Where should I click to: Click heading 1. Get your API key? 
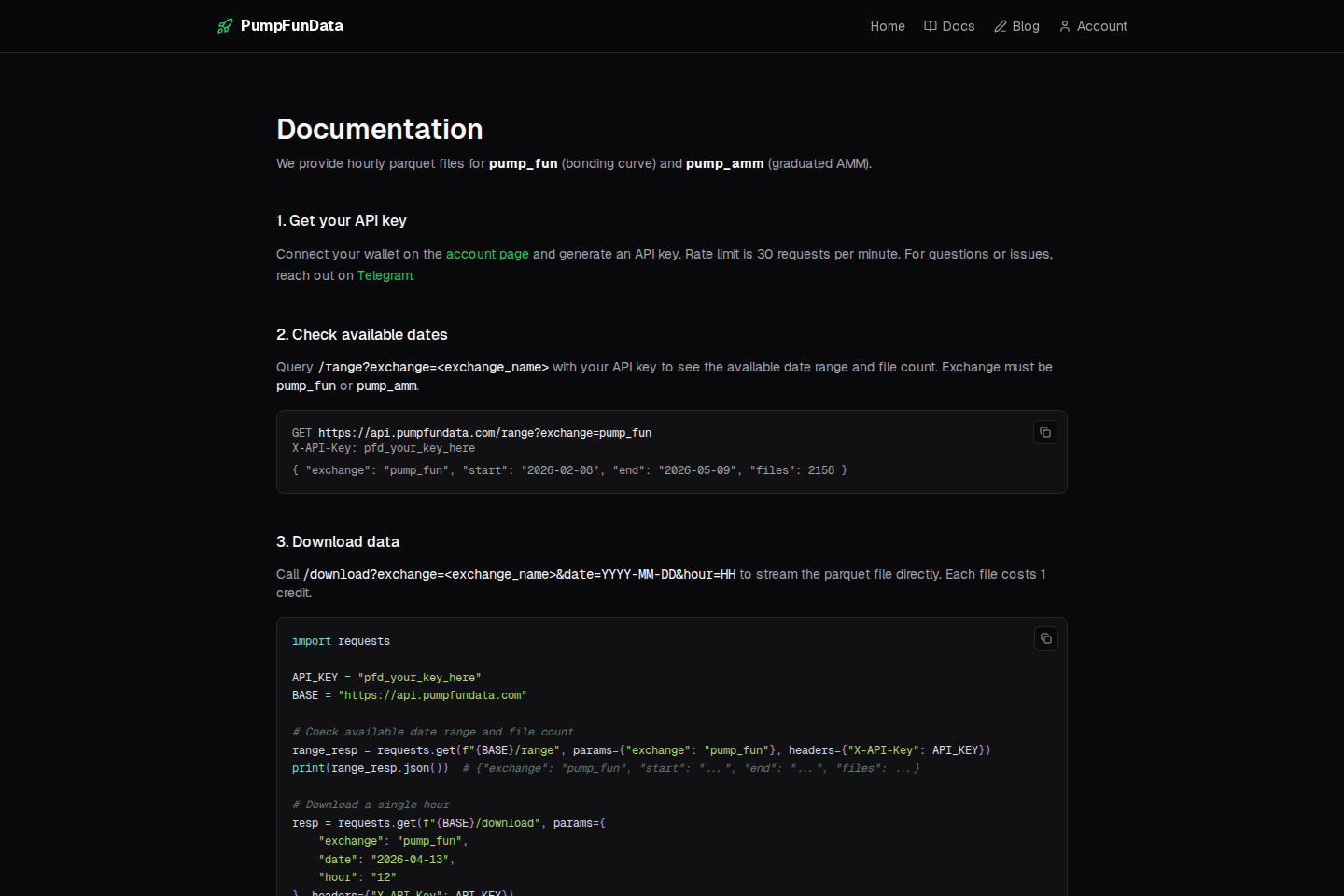(342, 220)
